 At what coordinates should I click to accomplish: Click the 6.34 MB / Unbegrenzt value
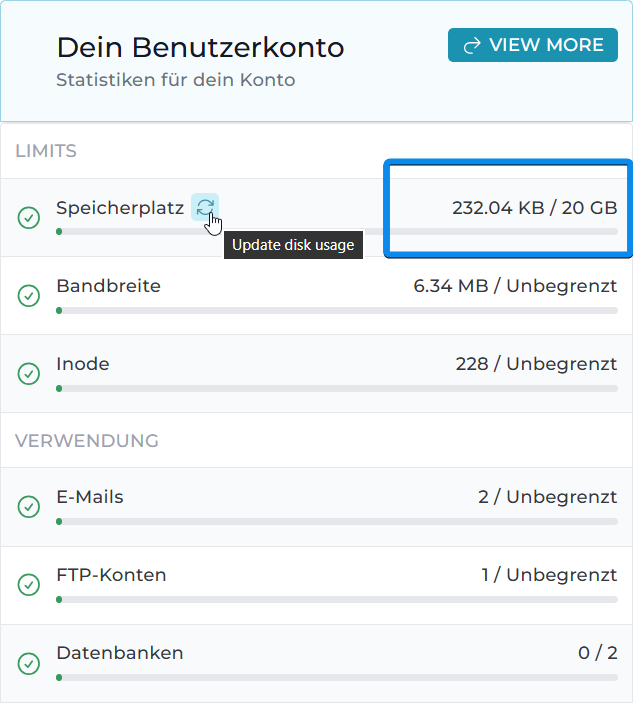(515, 286)
